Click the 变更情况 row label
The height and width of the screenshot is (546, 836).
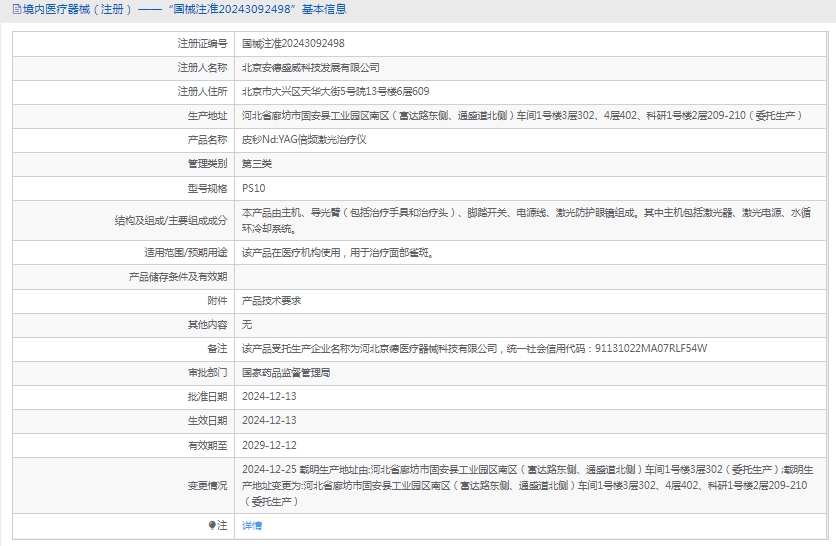(207, 485)
